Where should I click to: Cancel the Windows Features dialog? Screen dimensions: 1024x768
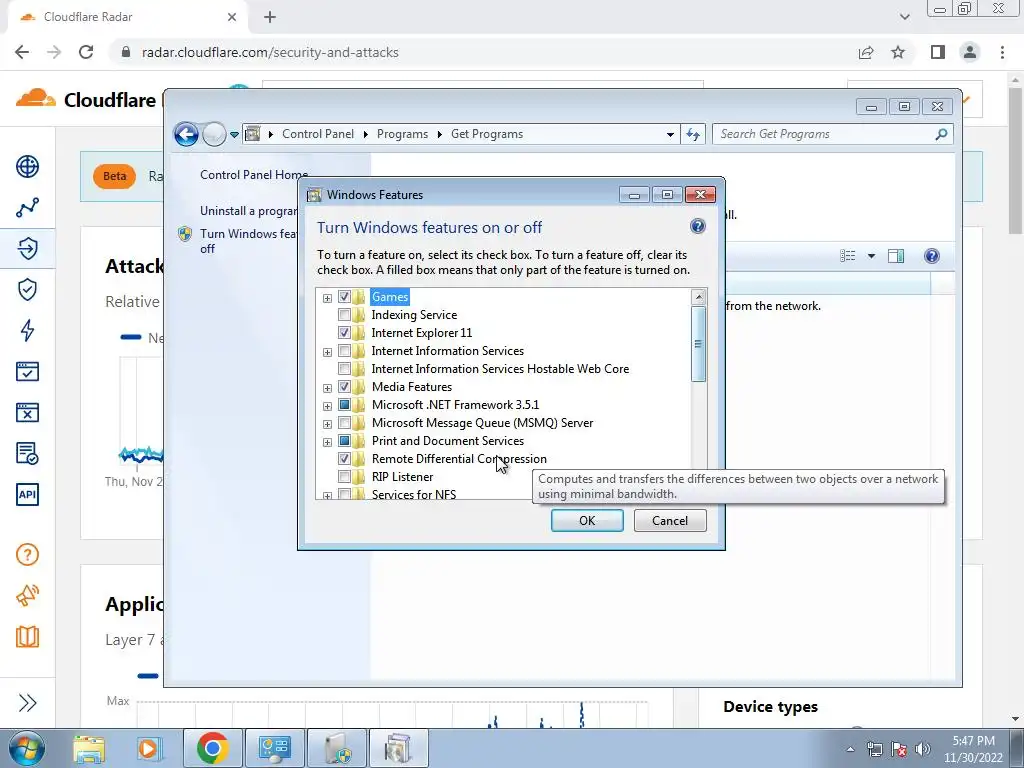670,520
